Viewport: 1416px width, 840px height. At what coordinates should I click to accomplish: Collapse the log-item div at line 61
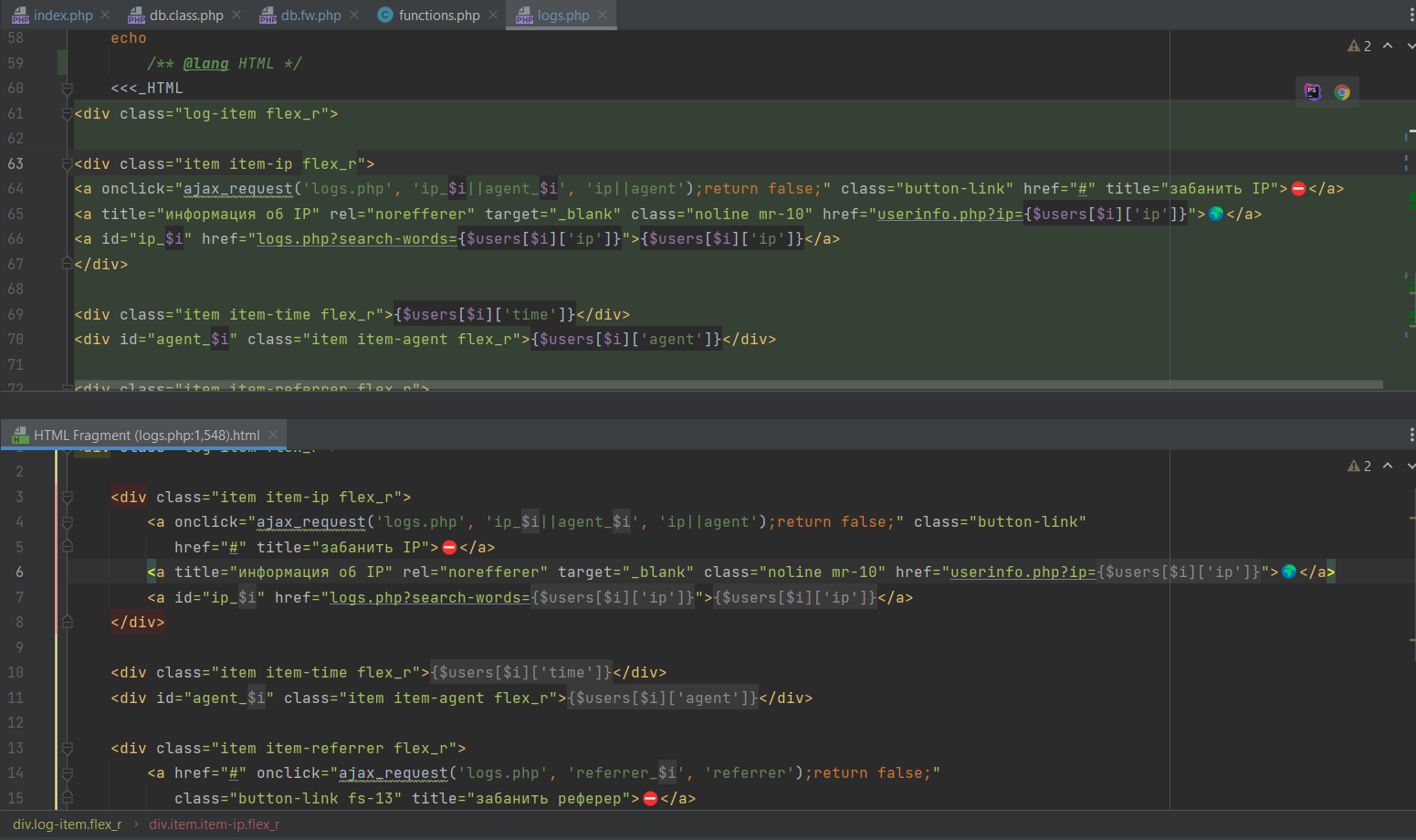67,114
